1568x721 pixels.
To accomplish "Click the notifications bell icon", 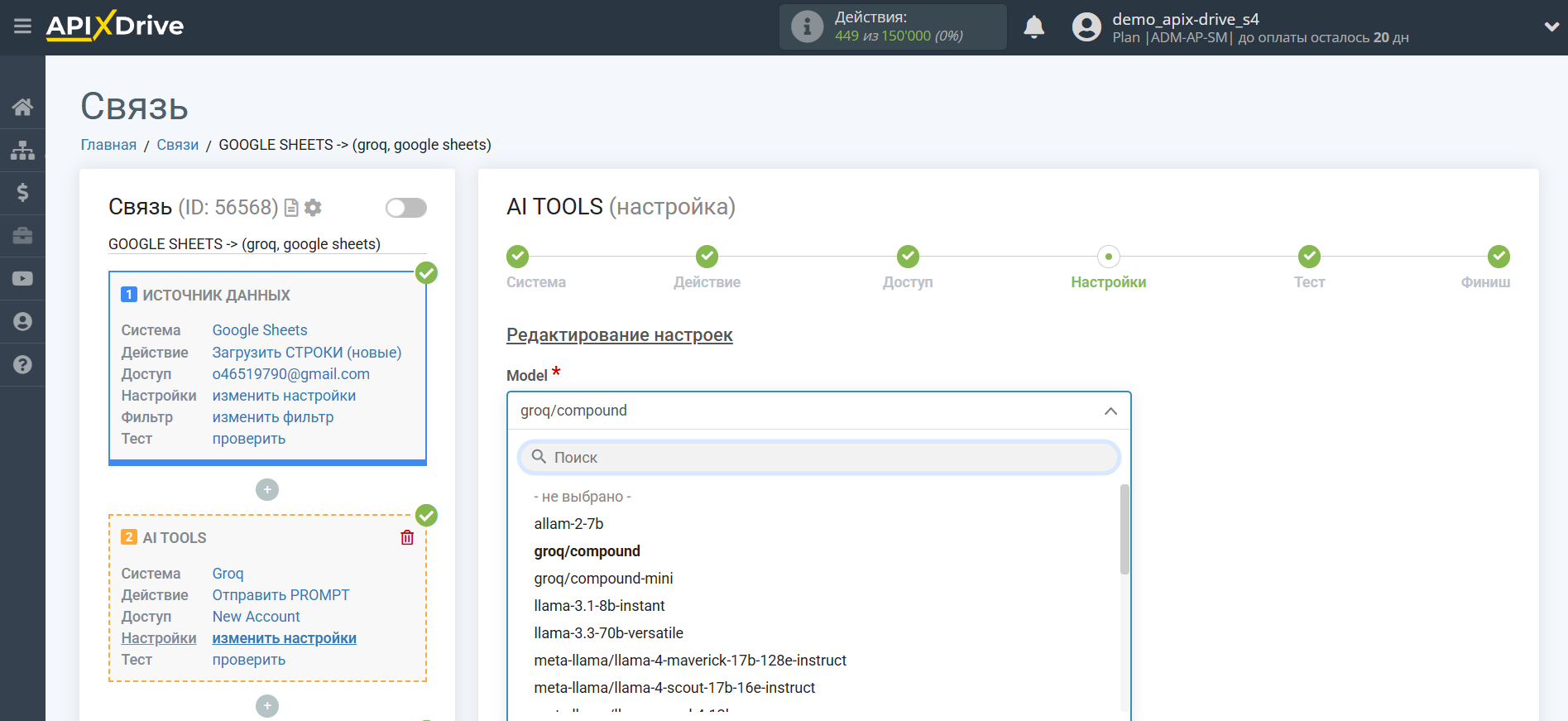I will pyautogui.click(x=1033, y=27).
